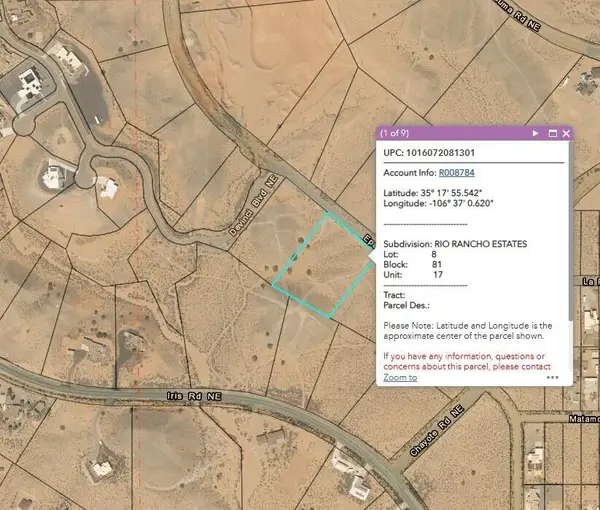The height and width of the screenshot is (510, 600).
Task: Click the Tract: label
Action: (x=394, y=295)
